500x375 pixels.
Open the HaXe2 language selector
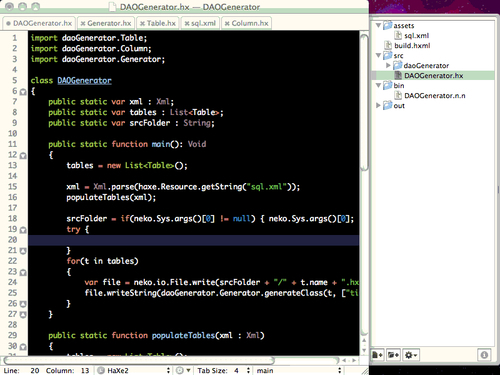(x=134, y=370)
